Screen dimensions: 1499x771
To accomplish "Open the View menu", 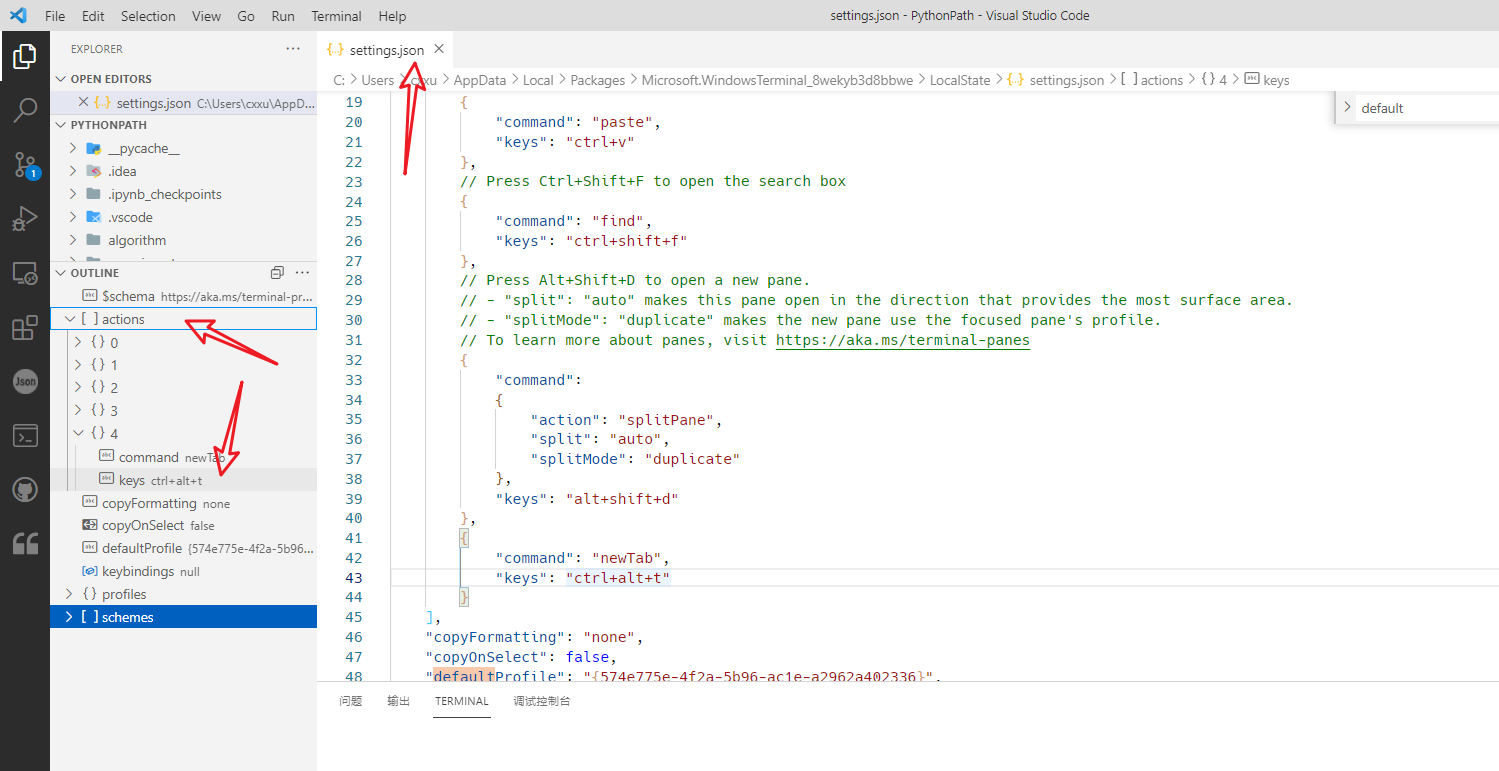I will (x=206, y=16).
